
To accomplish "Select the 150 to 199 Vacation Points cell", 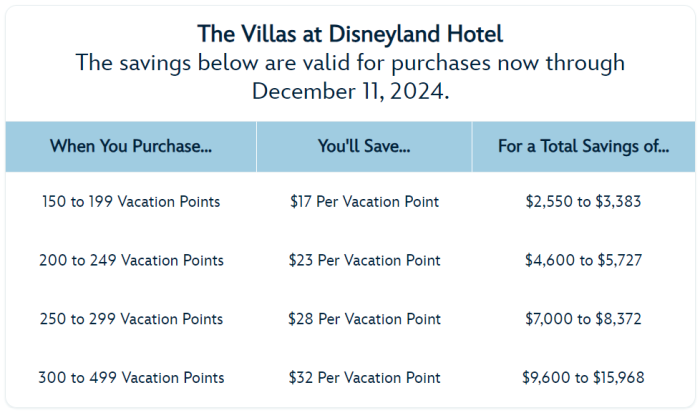I will (131, 201).
